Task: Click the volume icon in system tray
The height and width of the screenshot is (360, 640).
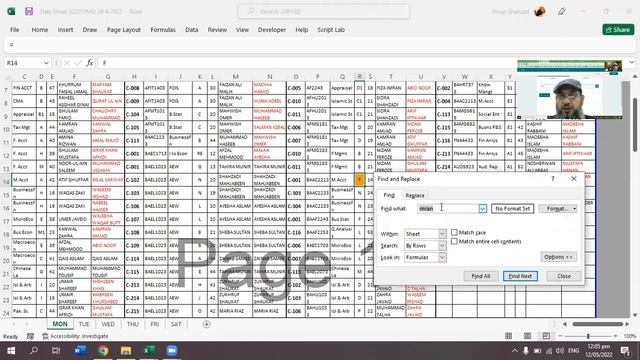Action: (560, 351)
